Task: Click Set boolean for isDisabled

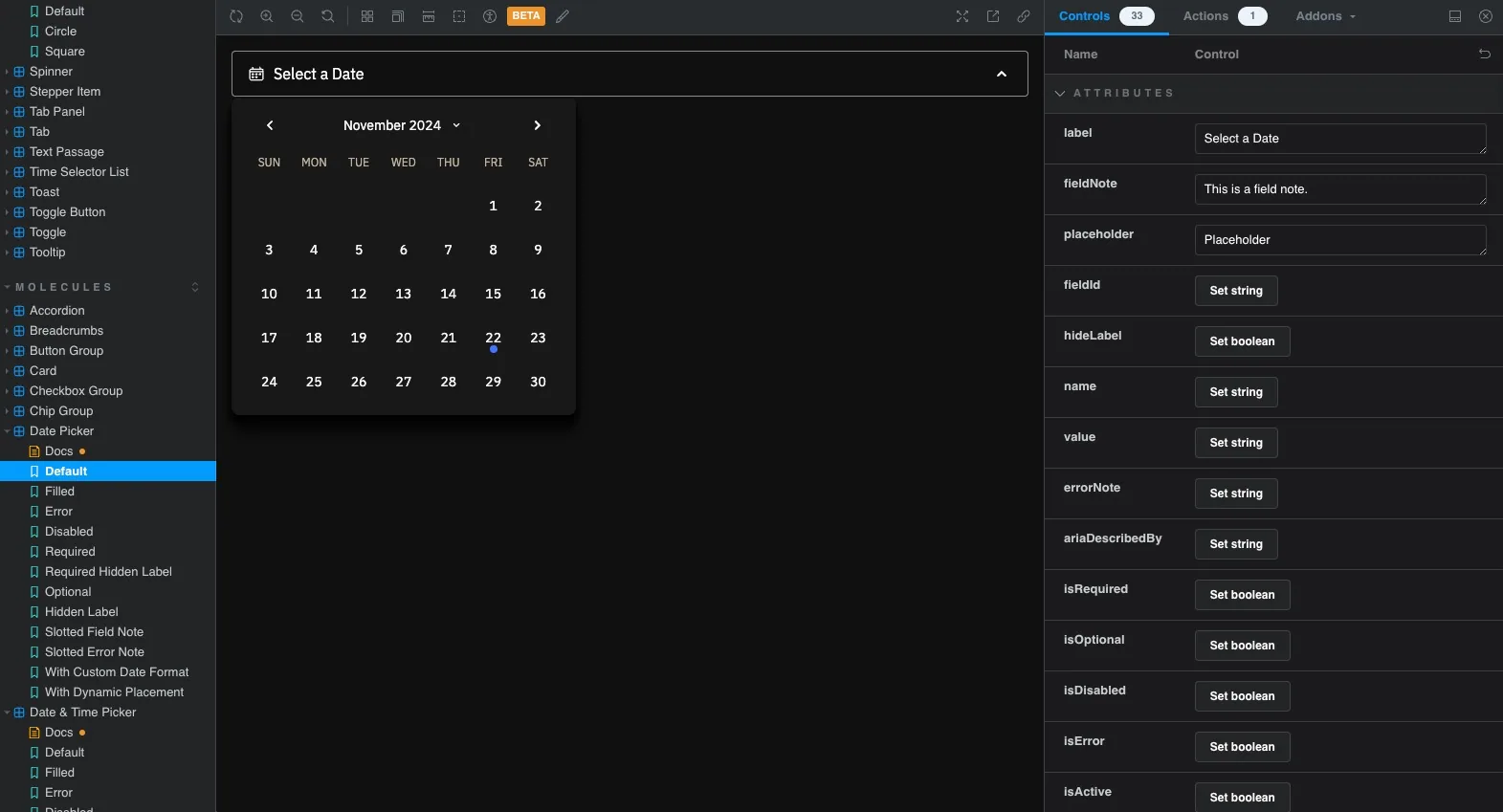Action: [1242, 696]
